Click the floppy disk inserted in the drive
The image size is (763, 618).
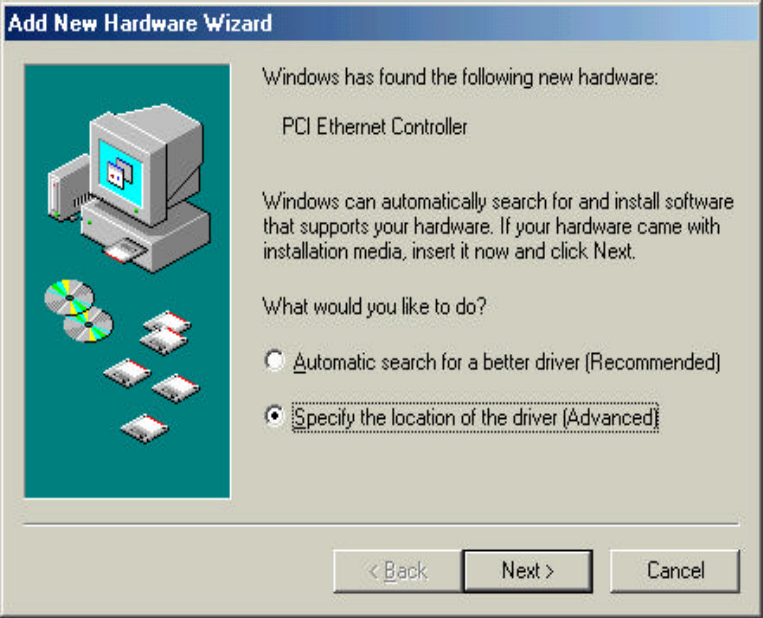pos(124,252)
